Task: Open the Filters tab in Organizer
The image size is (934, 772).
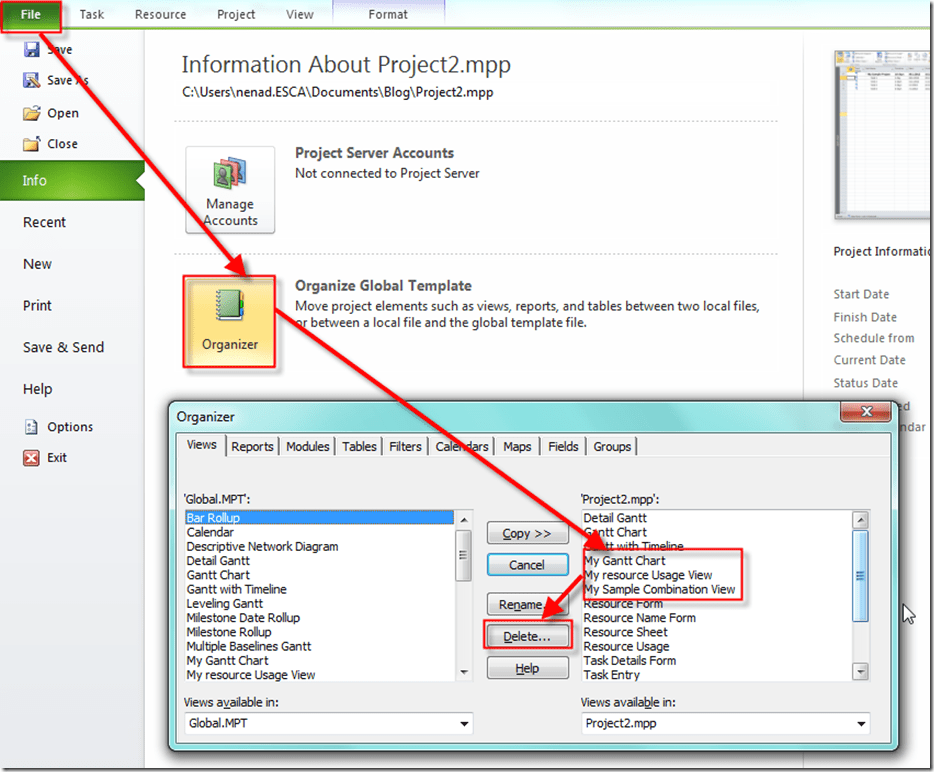Action: (405, 447)
